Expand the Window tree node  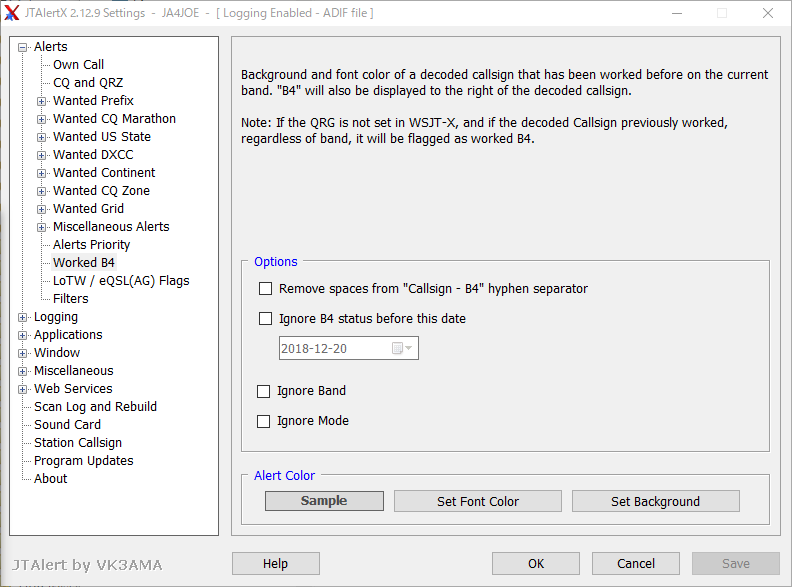pos(22,354)
